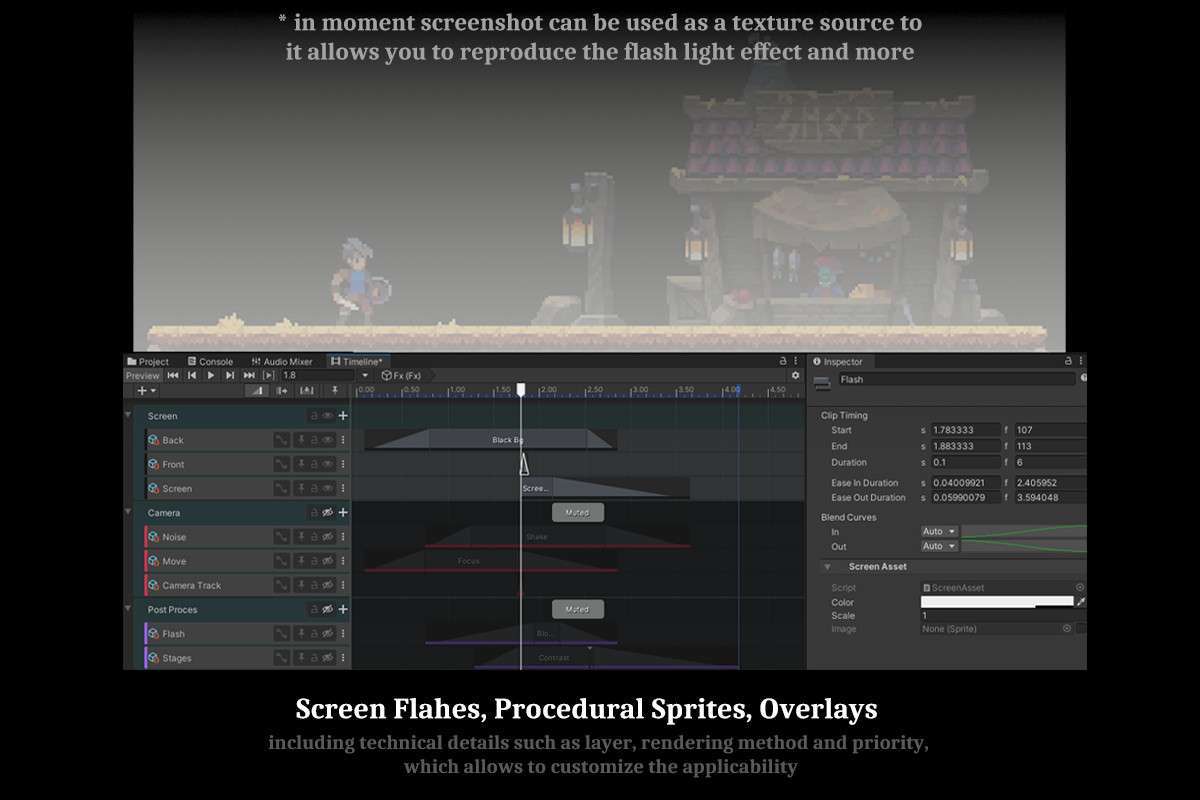Open Stages track options menu
Image resolution: width=1200 pixels, height=800 pixels.
(x=343, y=658)
